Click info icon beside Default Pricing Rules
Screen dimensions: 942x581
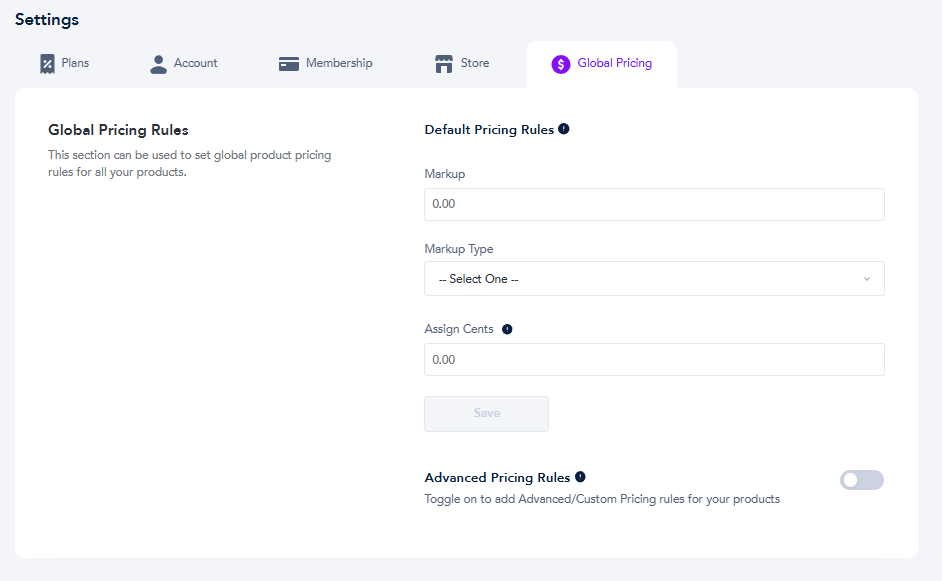coord(564,129)
